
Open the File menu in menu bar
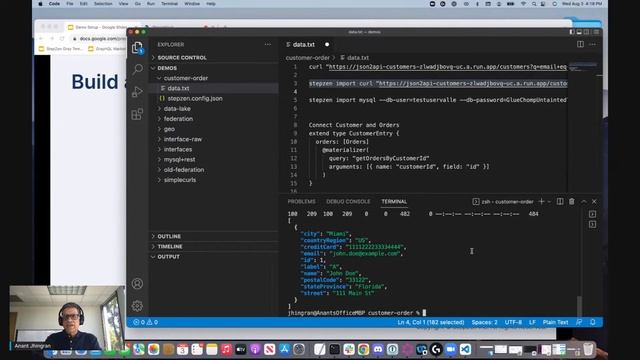coord(70,4)
